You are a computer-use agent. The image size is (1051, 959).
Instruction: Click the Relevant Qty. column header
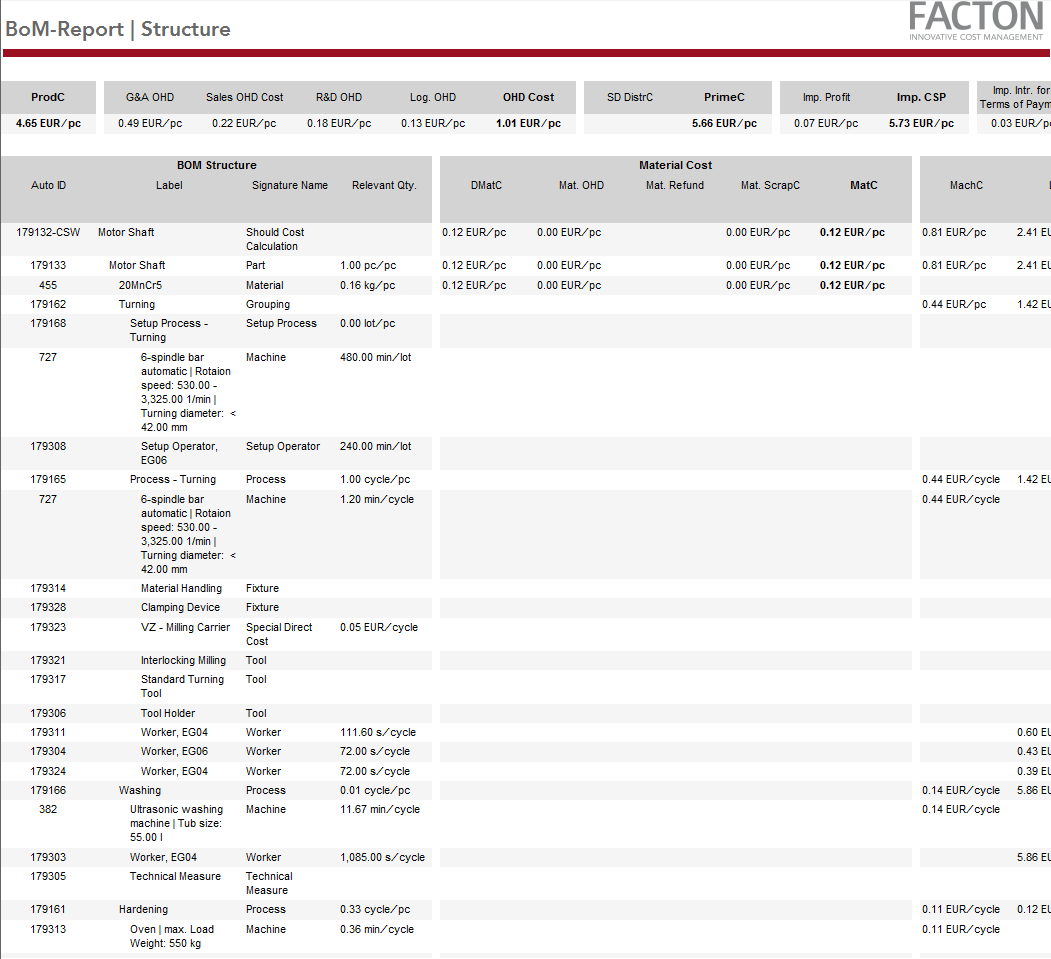[x=384, y=185]
